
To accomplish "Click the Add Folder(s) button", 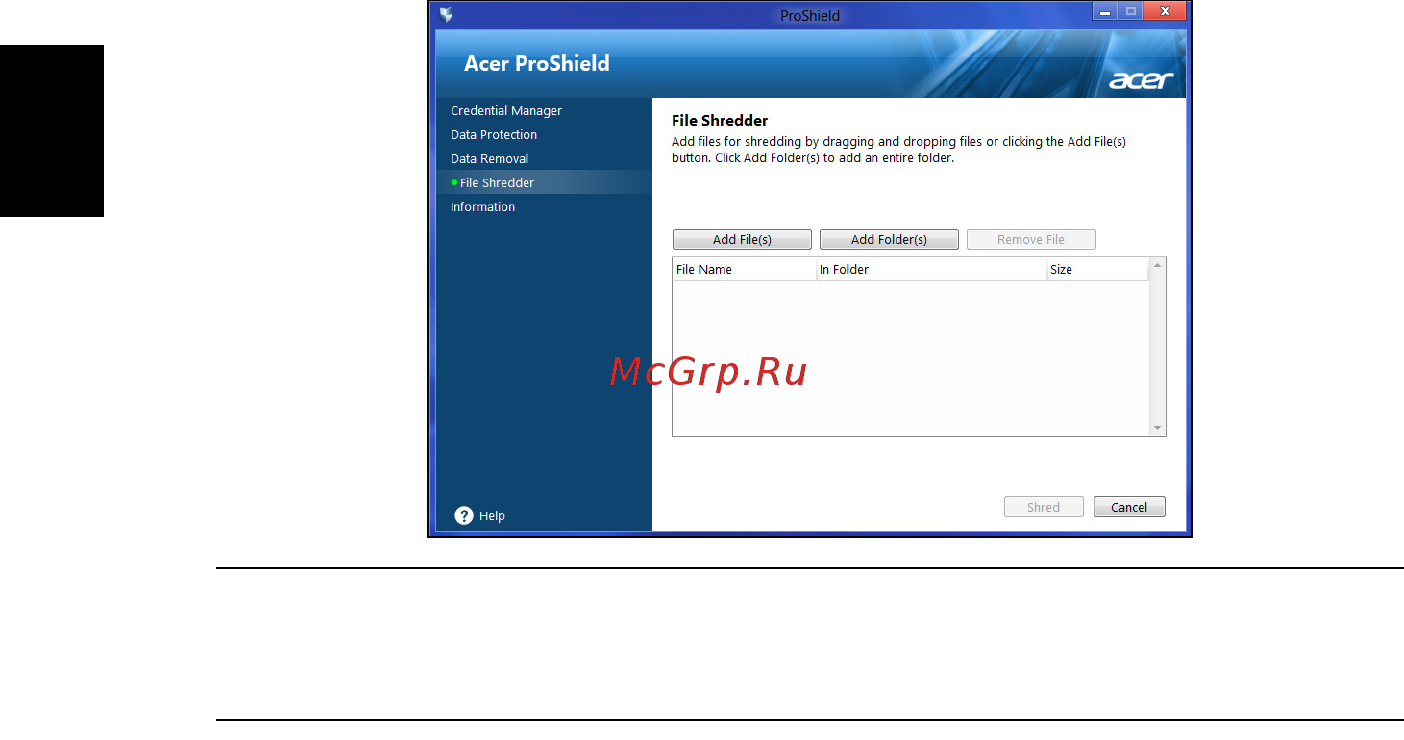I will tap(889, 240).
